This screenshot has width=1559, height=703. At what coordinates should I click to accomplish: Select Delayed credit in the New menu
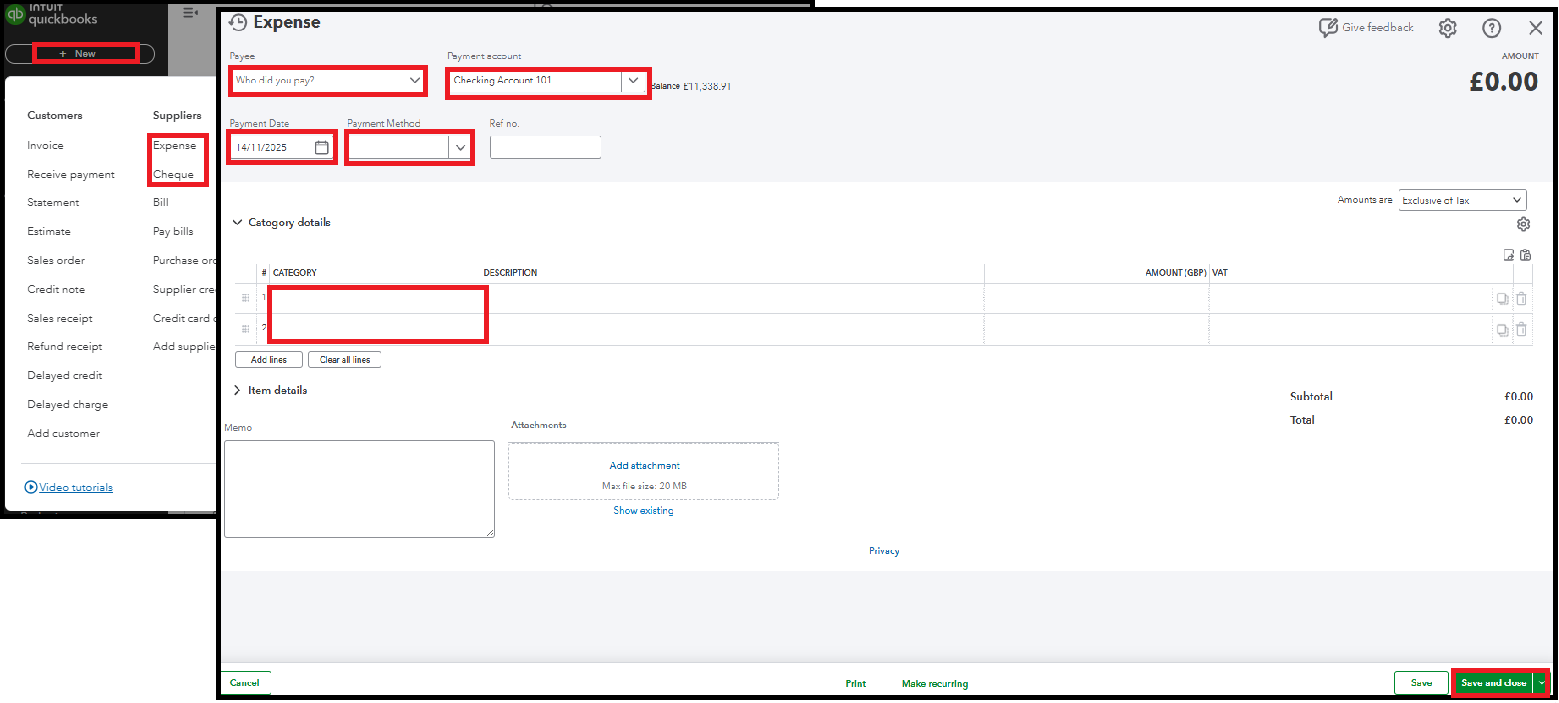[65, 375]
